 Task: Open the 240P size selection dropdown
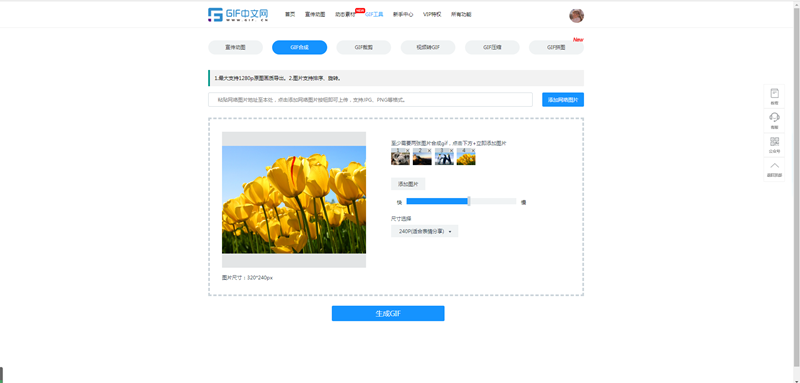click(x=424, y=231)
